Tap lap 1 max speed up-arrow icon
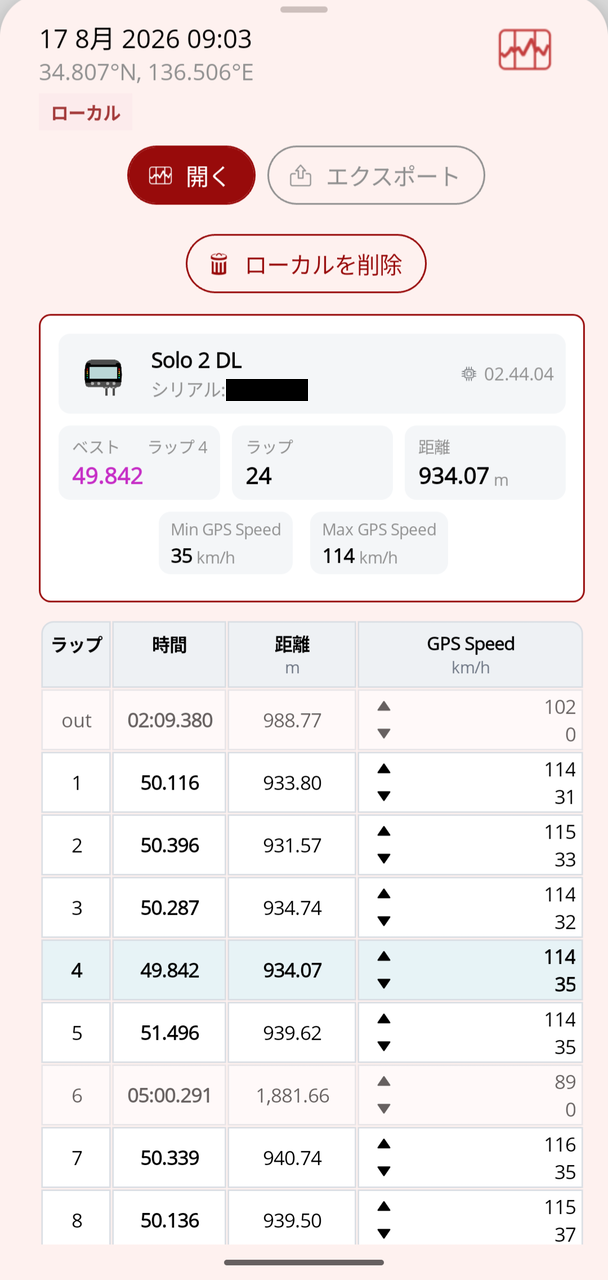608x1280 pixels. click(384, 769)
